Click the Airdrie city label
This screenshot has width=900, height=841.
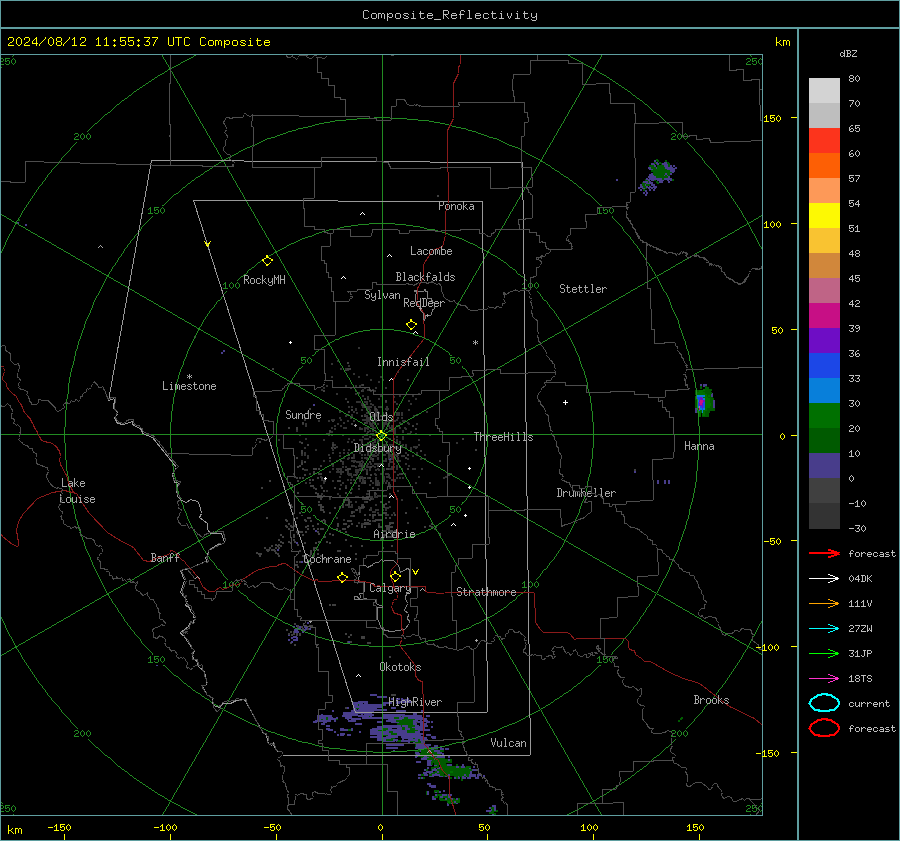pos(394,534)
